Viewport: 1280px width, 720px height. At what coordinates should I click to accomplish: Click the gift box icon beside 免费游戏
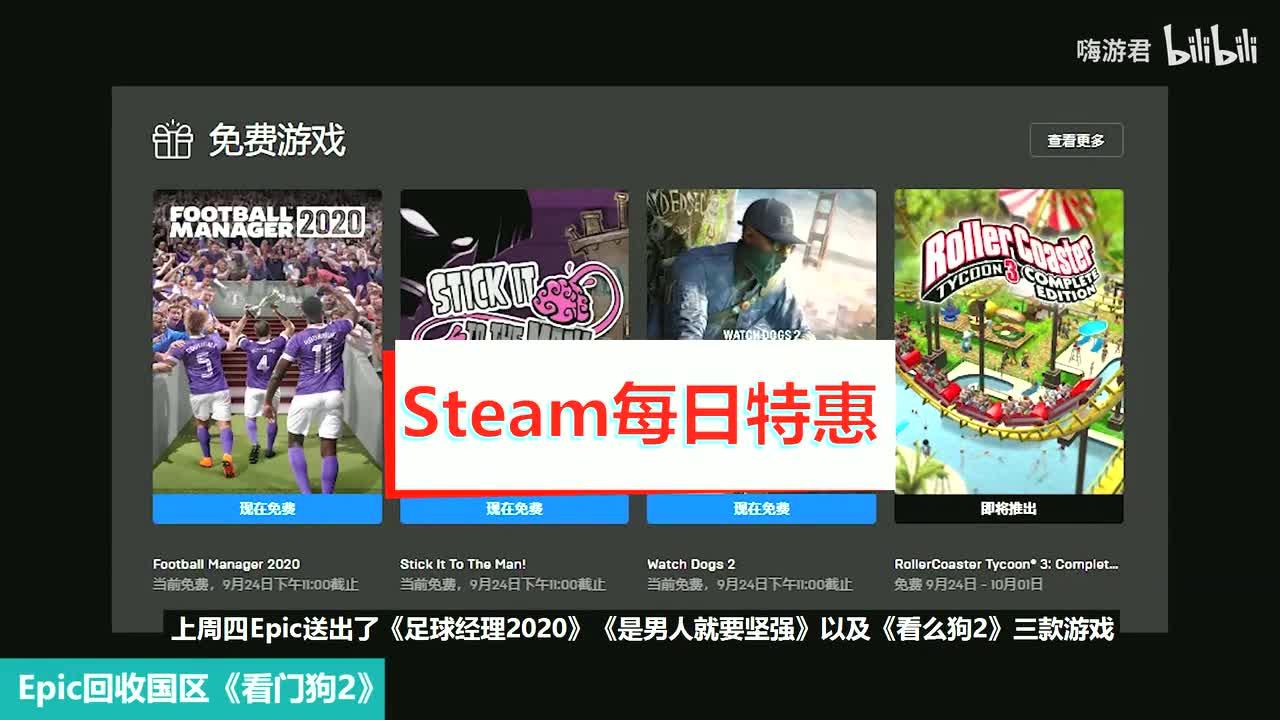pyautogui.click(x=172, y=140)
